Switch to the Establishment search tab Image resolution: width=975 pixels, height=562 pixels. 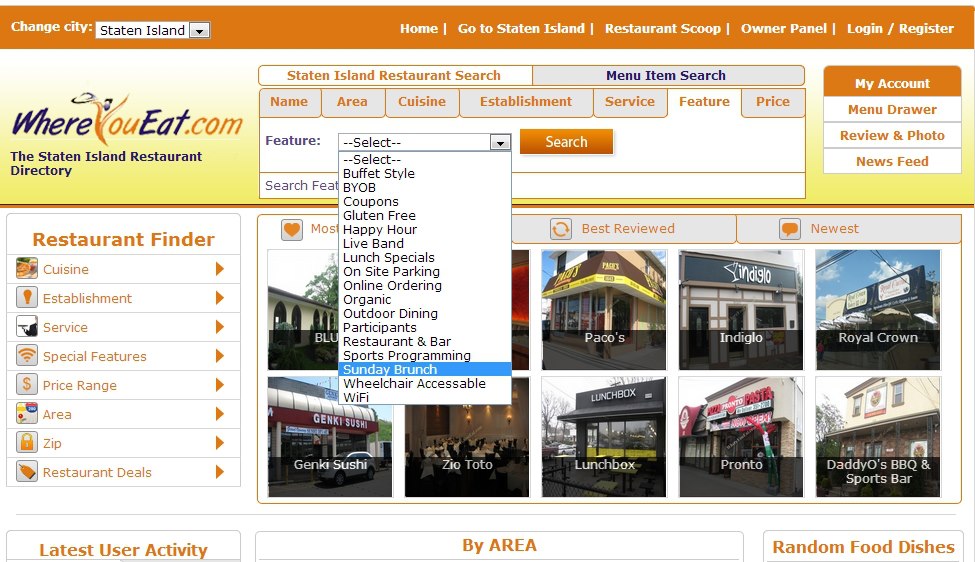click(525, 102)
